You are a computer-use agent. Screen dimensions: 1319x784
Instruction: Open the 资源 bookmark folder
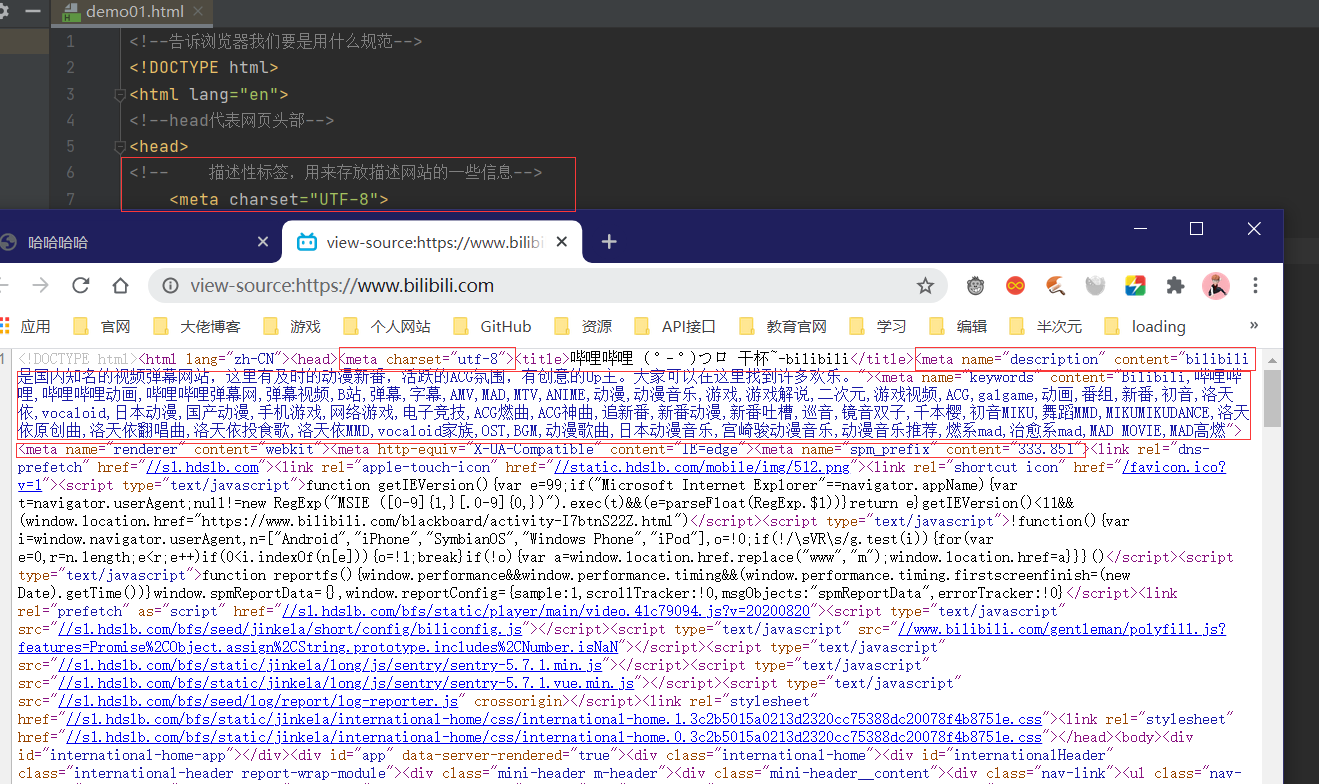tap(582, 326)
